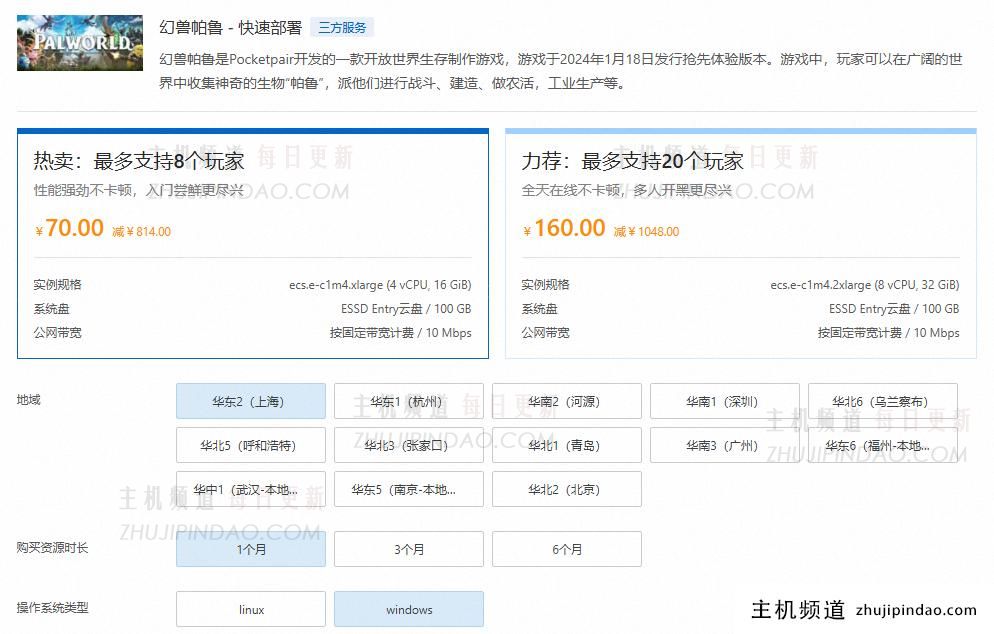
Task: Set purchase duration to 1个月
Action: point(251,549)
